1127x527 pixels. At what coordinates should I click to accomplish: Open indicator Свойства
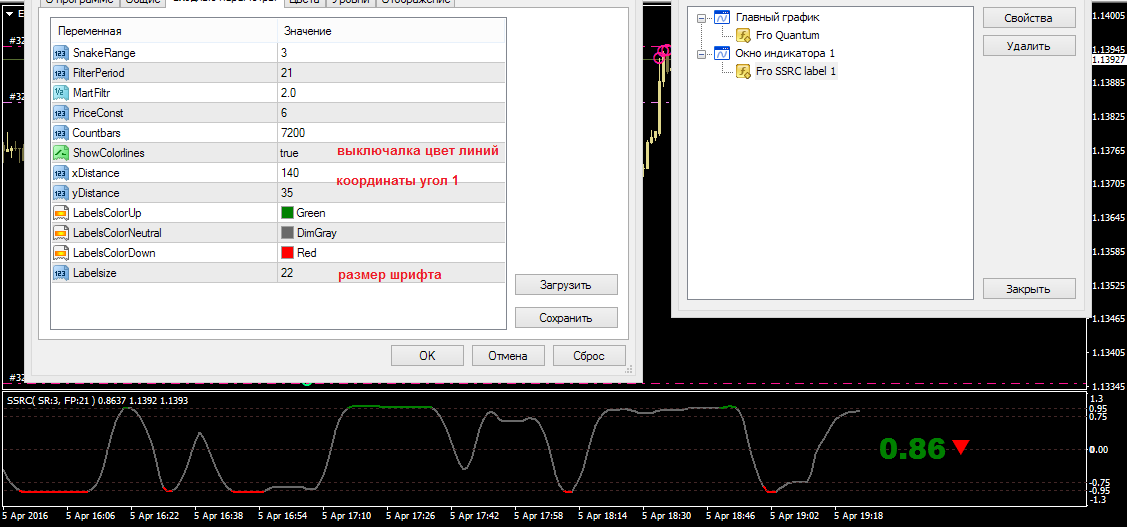1029,17
